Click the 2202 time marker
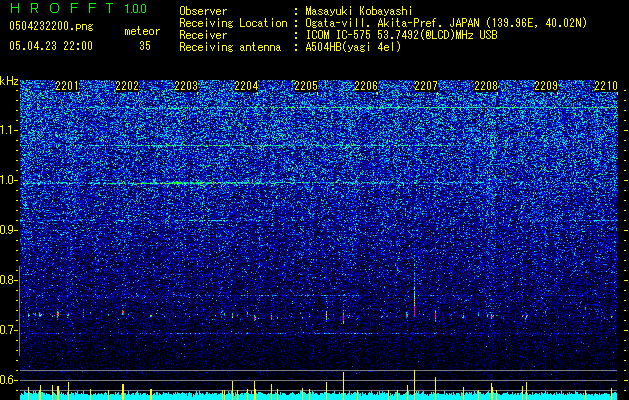This screenshot has width=629, height=400. pyautogui.click(x=127, y=86)
